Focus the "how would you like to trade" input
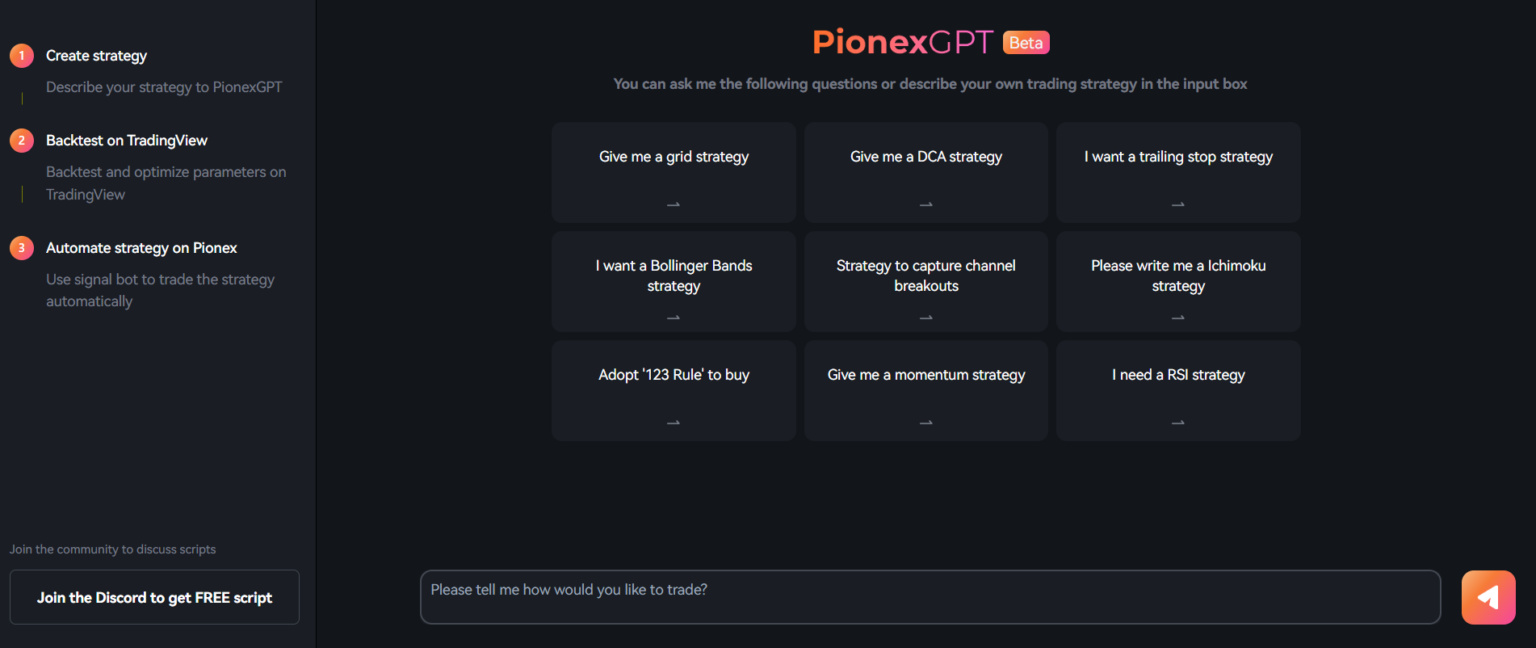This screenshot has width=1536, height=648. [x=930, y=597]
